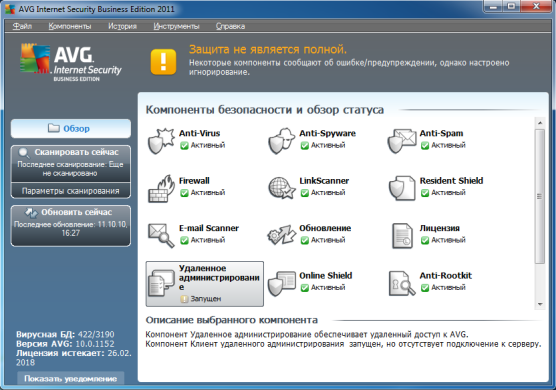Open the Online Shield icon

click(282, 283)
